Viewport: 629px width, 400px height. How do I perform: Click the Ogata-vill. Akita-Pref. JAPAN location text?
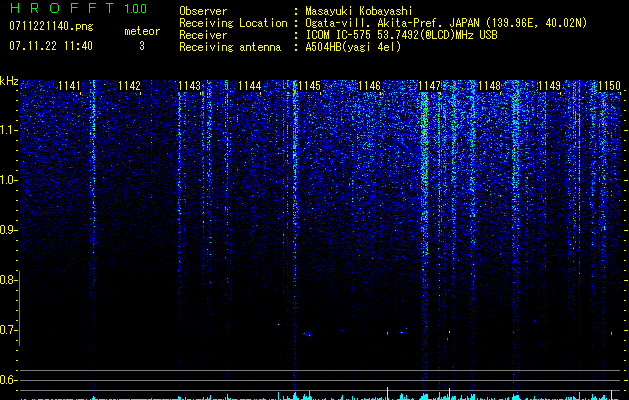point(446,23)
